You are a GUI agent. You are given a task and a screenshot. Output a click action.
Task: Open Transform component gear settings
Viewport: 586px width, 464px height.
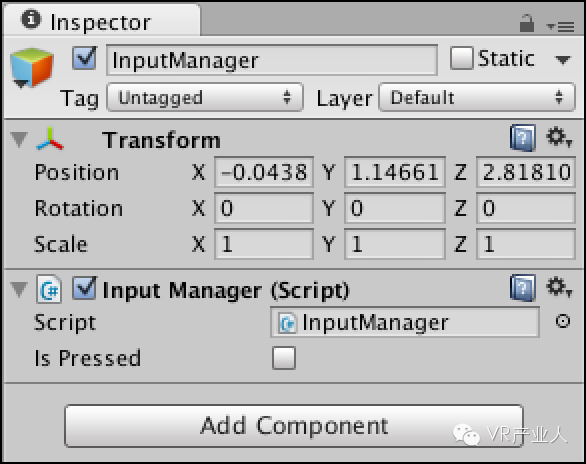[x=559, y=137]
